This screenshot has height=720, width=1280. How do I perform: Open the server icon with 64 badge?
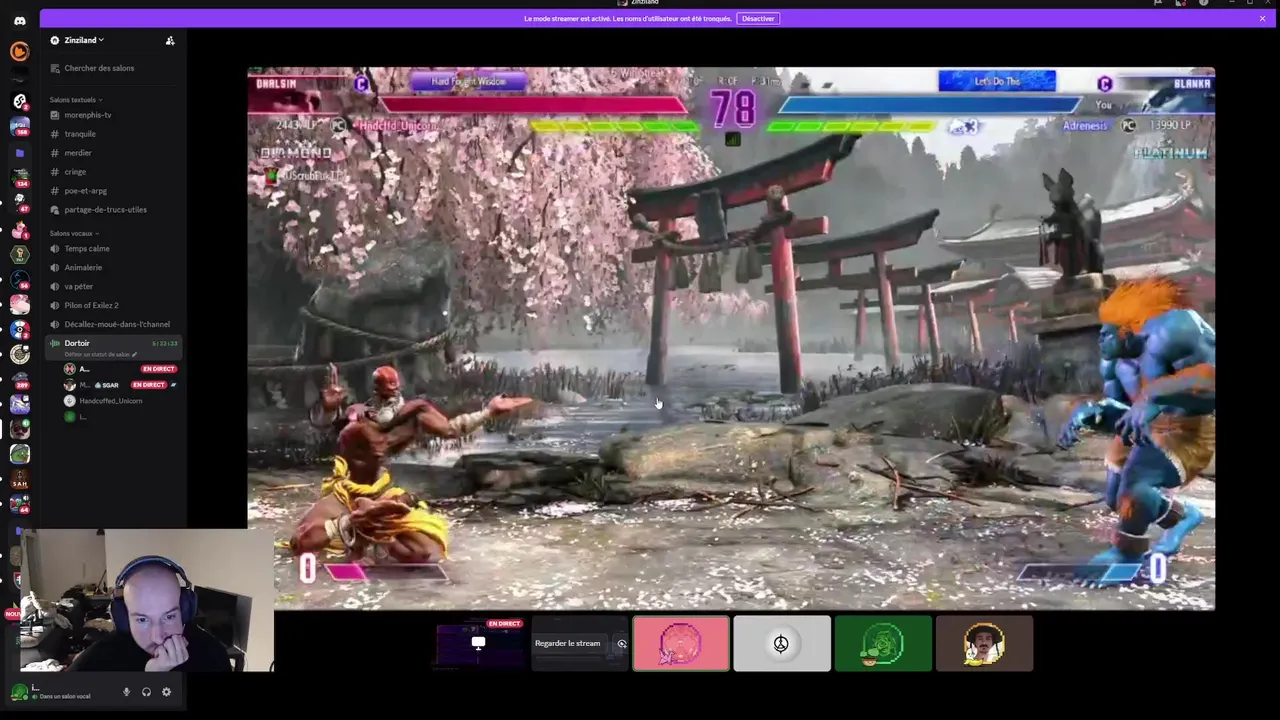coord(19,506)
